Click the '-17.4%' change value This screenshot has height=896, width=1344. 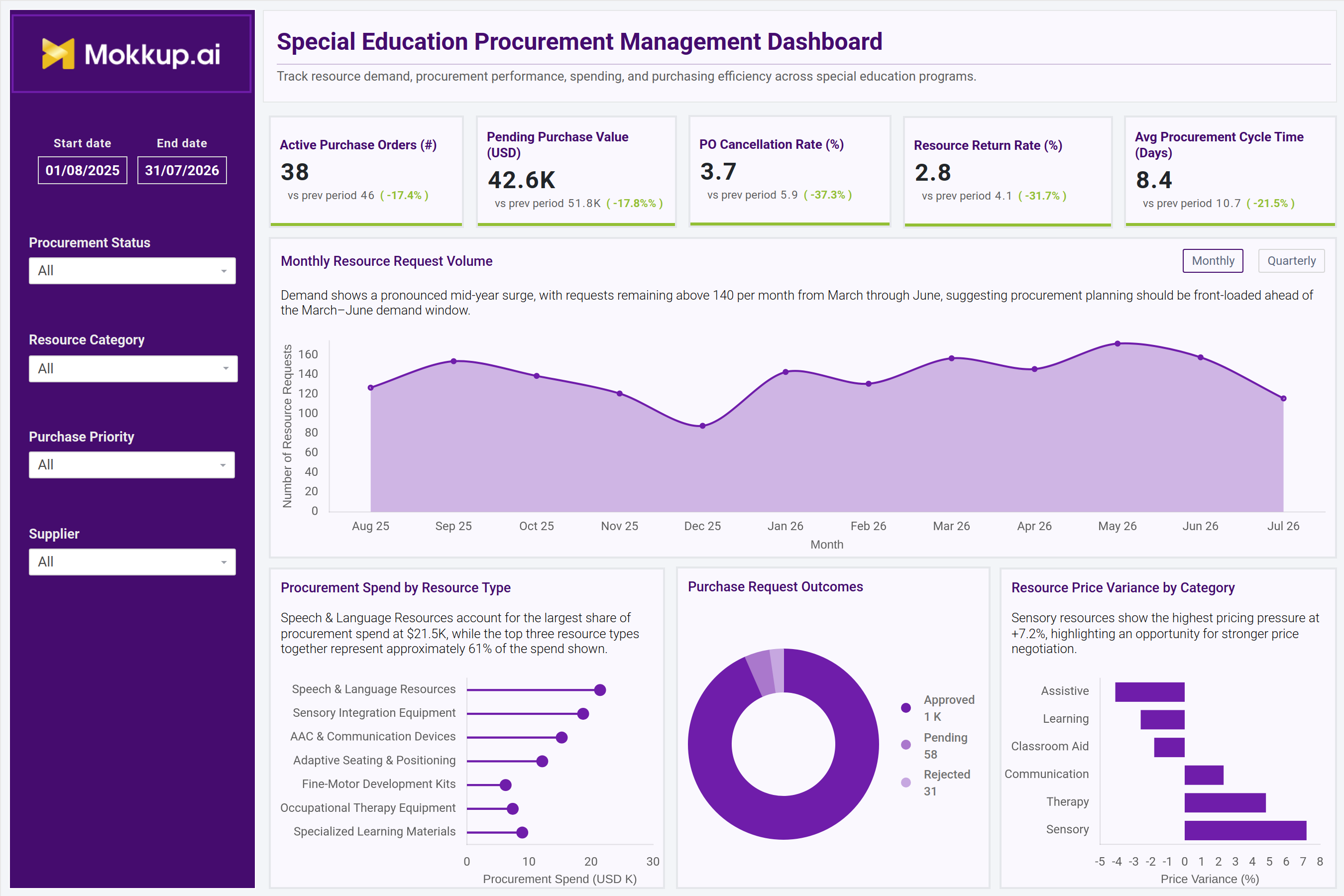[x=404, y=196]
